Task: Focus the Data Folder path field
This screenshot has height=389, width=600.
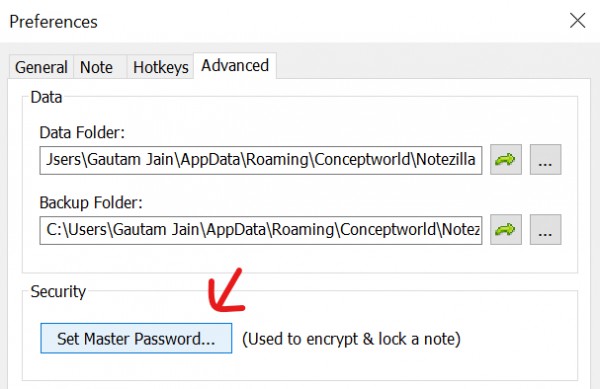Action: (x=261, y=160)
